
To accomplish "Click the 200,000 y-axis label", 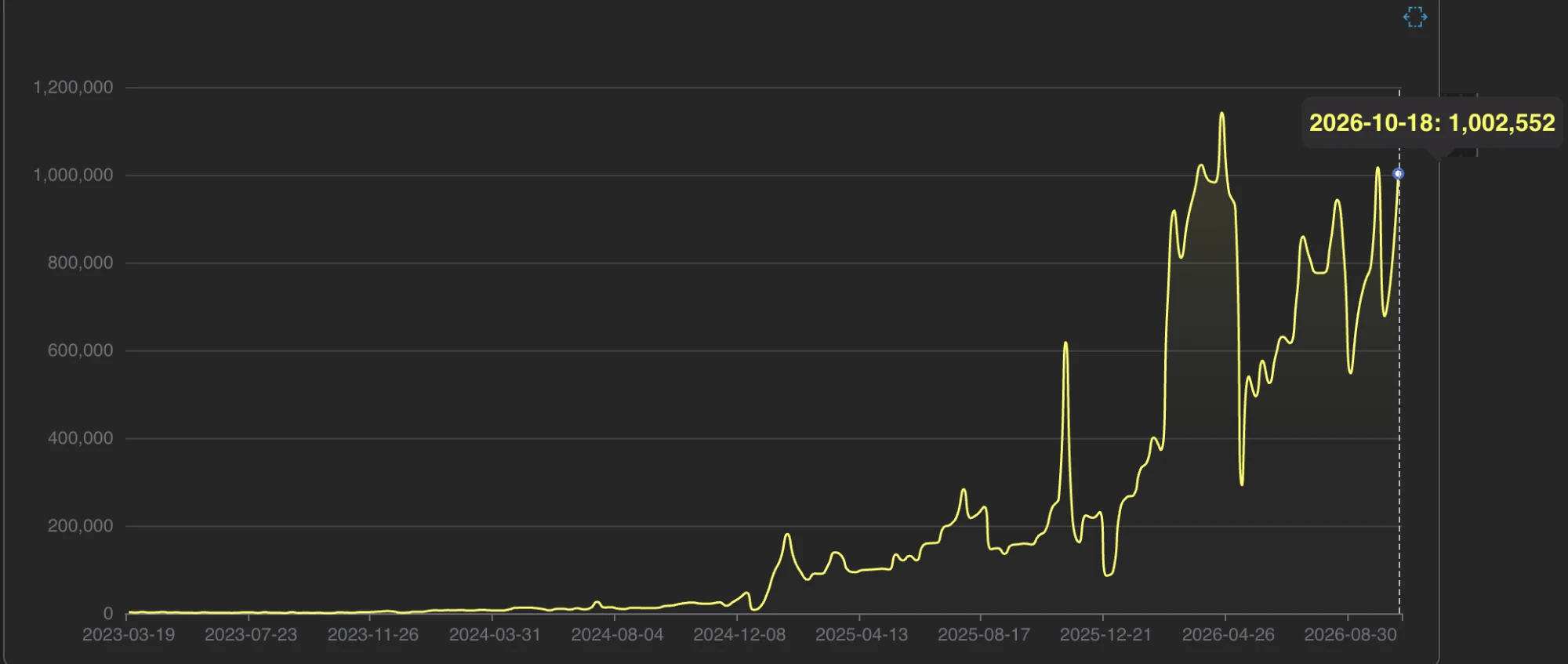I will [x=80, y=526].
